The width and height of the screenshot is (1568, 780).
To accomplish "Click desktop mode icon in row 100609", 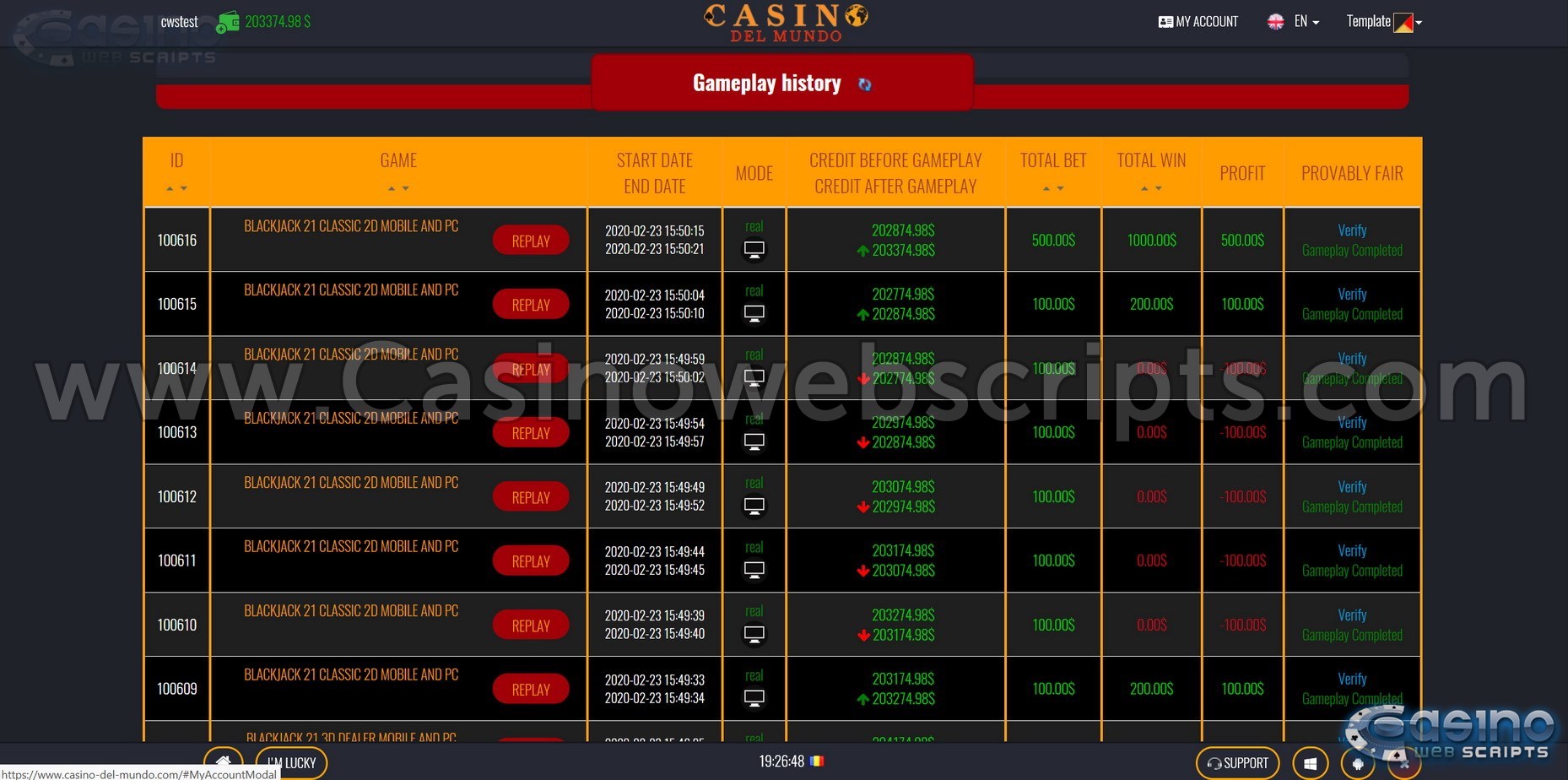I will (754, 698).
